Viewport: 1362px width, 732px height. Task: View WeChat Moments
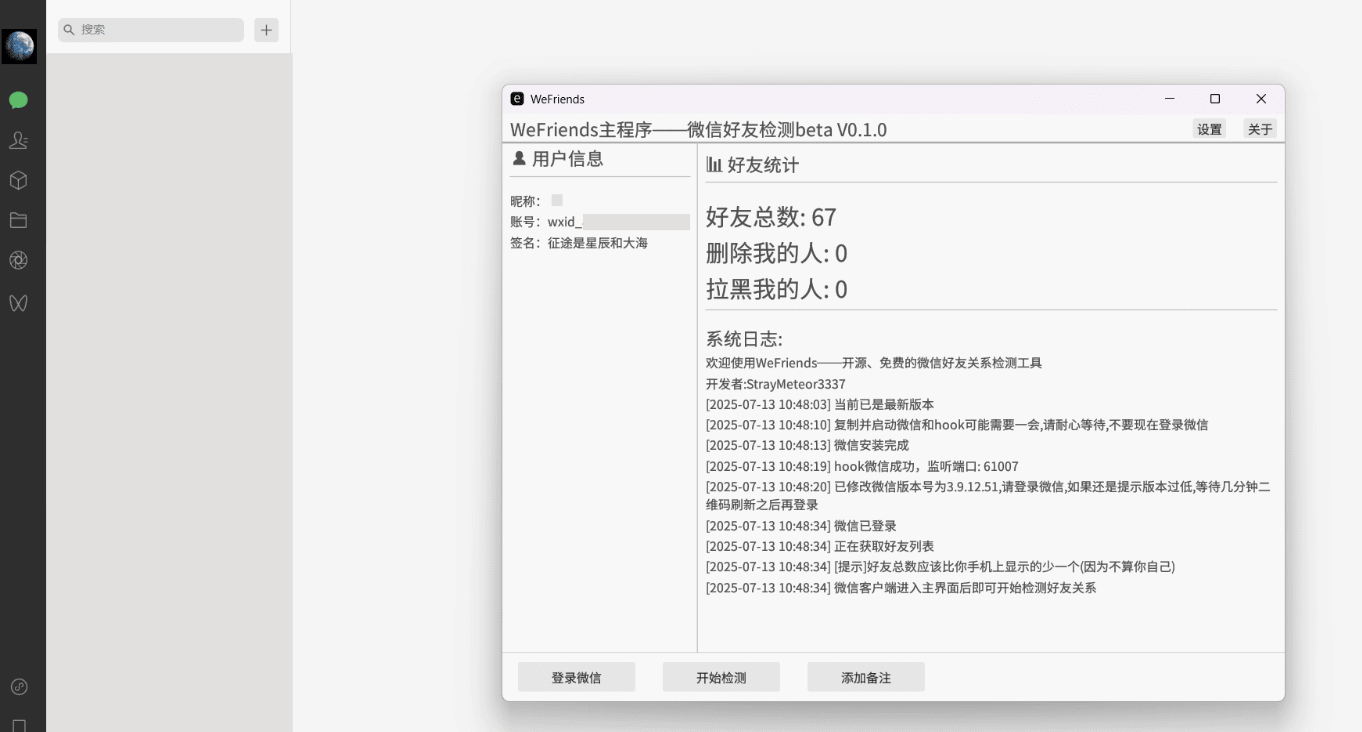[20, 260]
